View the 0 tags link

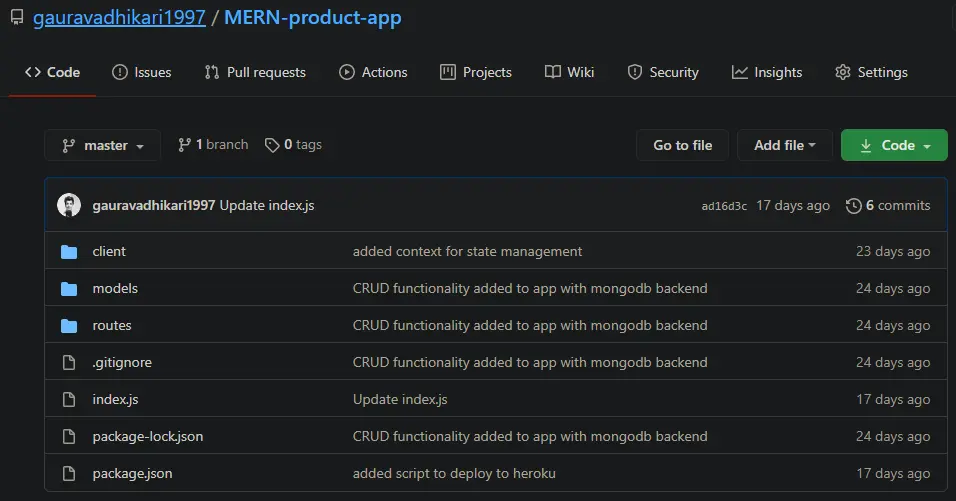293,144
